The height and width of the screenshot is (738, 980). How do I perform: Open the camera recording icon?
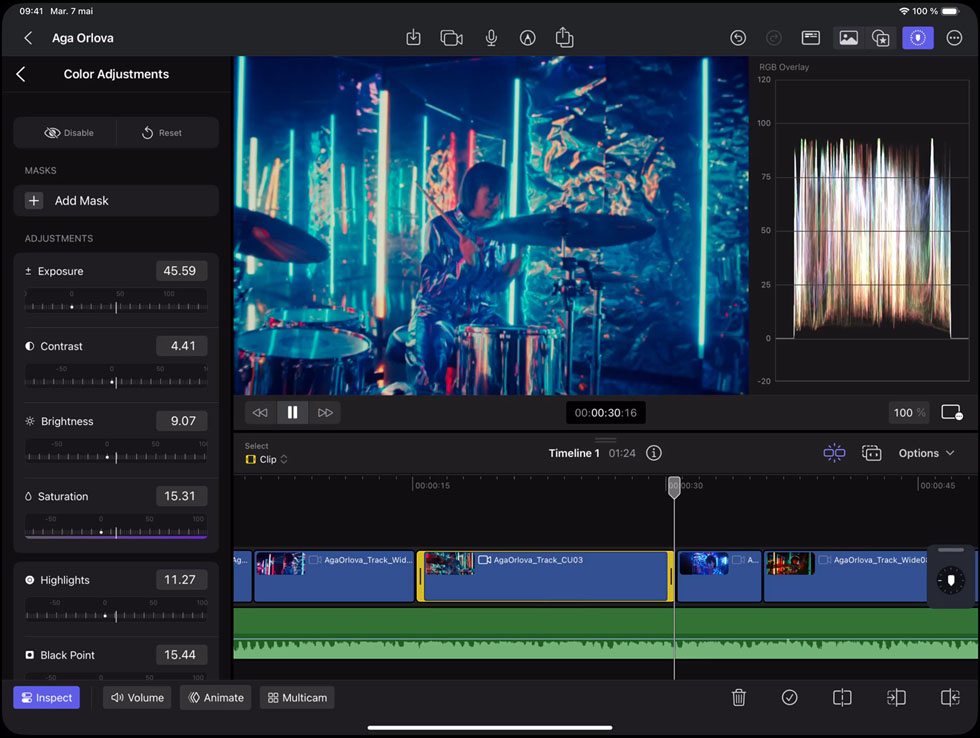(451, 38)
